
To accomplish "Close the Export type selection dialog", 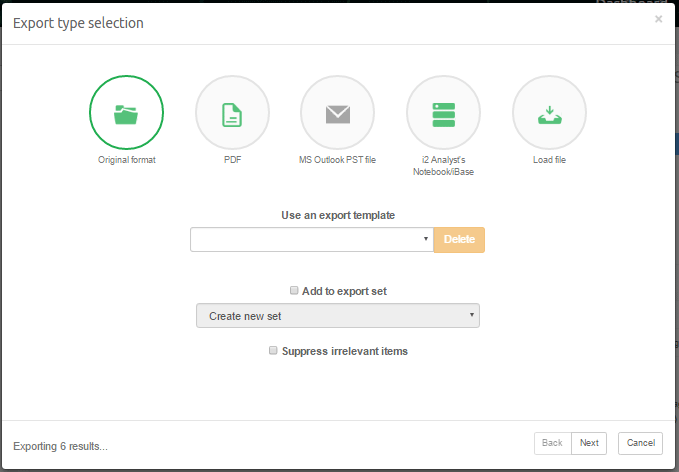I will tap(658, 19).
